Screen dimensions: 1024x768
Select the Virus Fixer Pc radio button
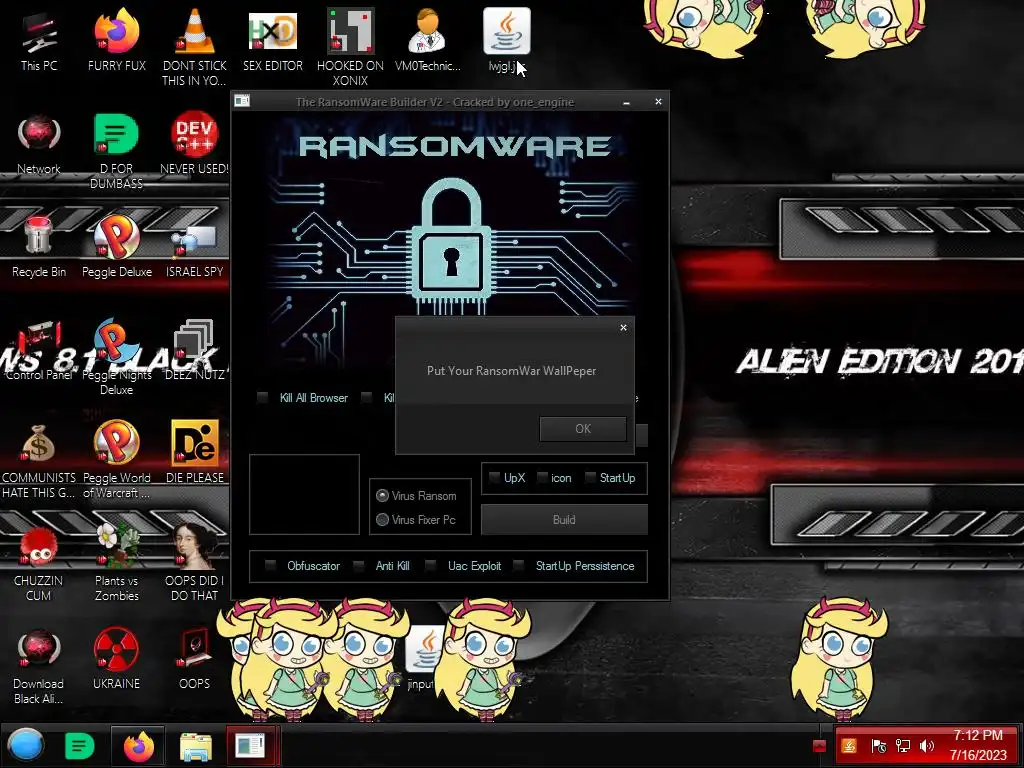click(383, 520)
